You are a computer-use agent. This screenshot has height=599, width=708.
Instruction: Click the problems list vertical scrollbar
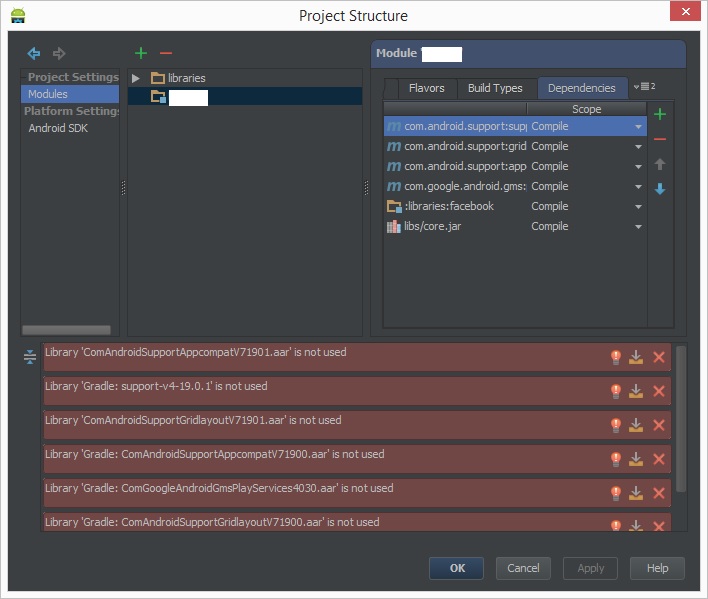pos(681,418)
